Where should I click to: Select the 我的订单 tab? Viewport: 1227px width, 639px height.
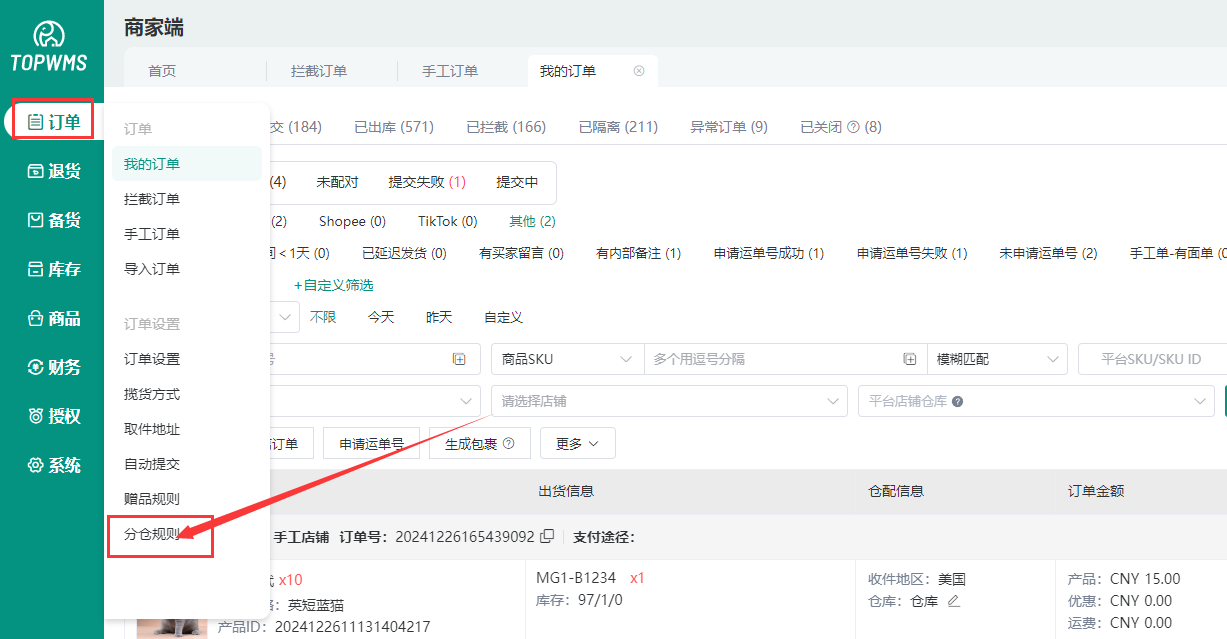coord(568,71)
